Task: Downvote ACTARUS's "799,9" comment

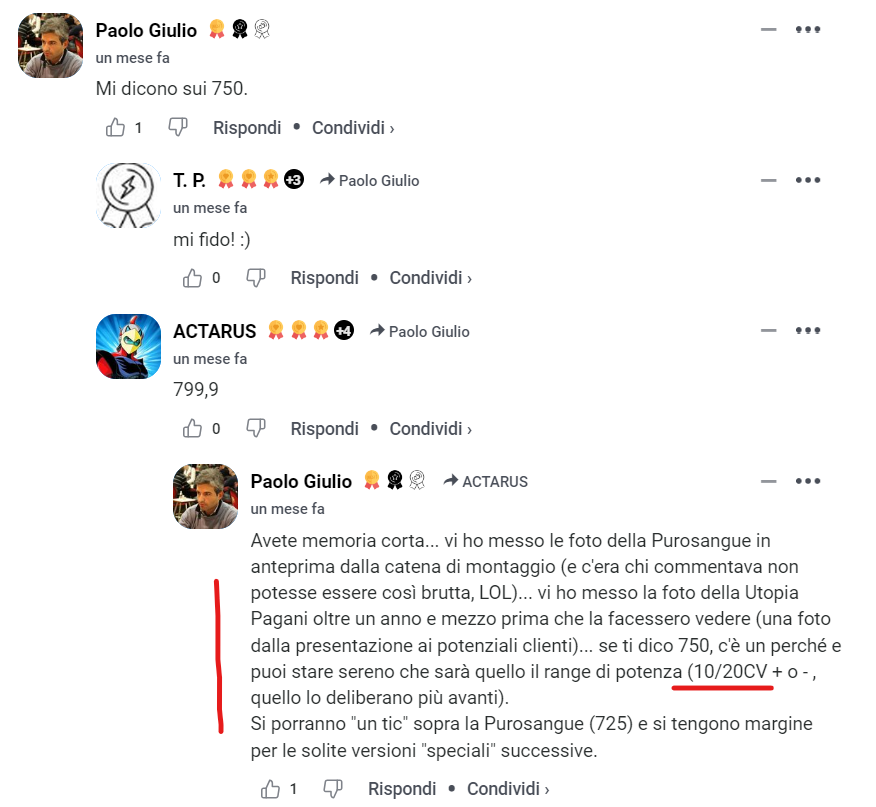Action: (x=255, y=429)
